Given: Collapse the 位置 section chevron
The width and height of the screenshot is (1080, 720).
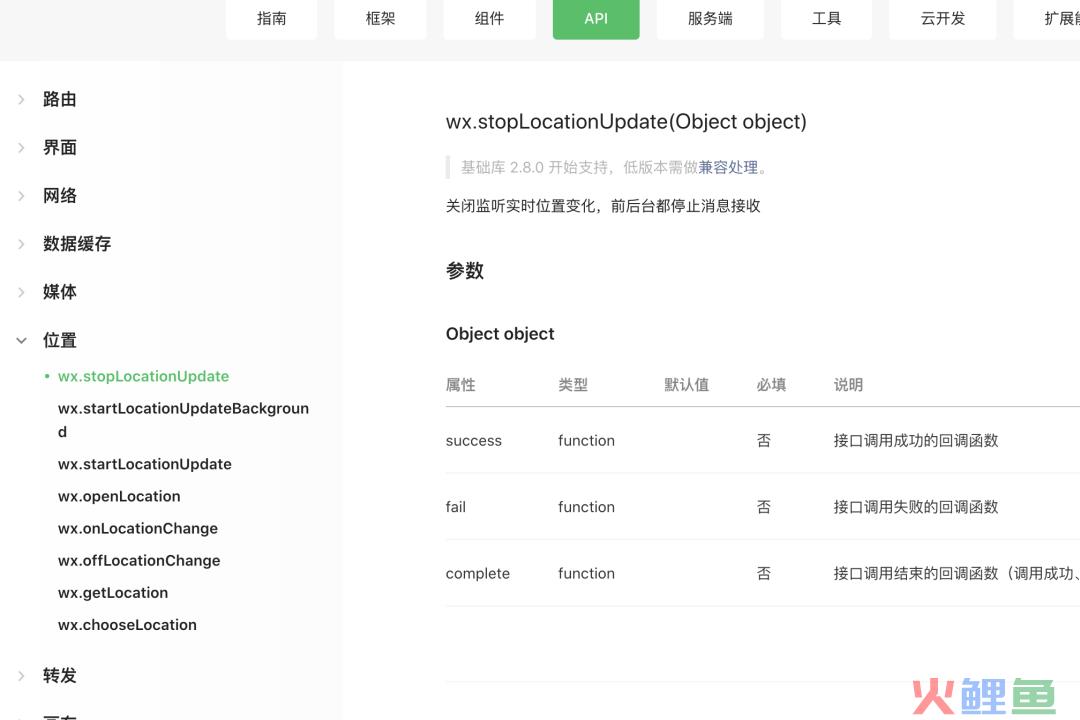Looking at the screenshot, I should [21, 340].
